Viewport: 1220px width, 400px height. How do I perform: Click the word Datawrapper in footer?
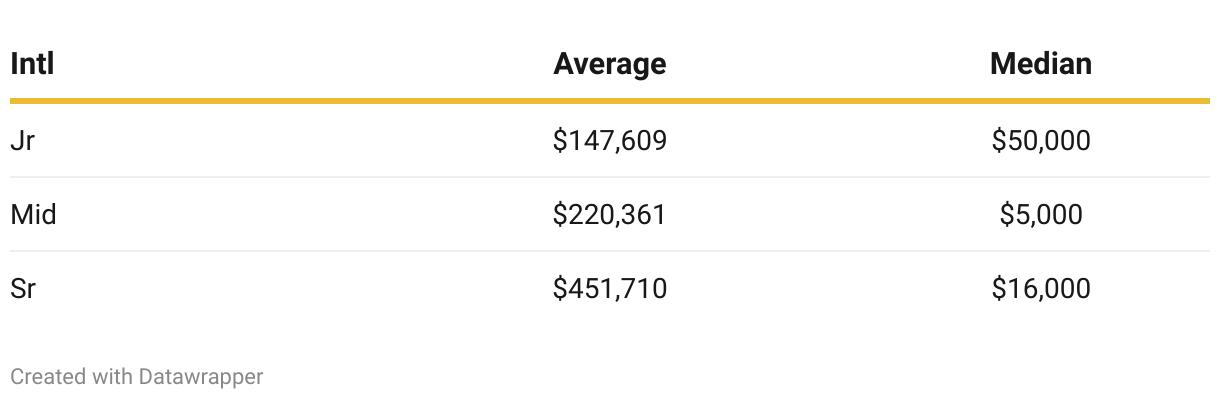click(x=201, y=377)
